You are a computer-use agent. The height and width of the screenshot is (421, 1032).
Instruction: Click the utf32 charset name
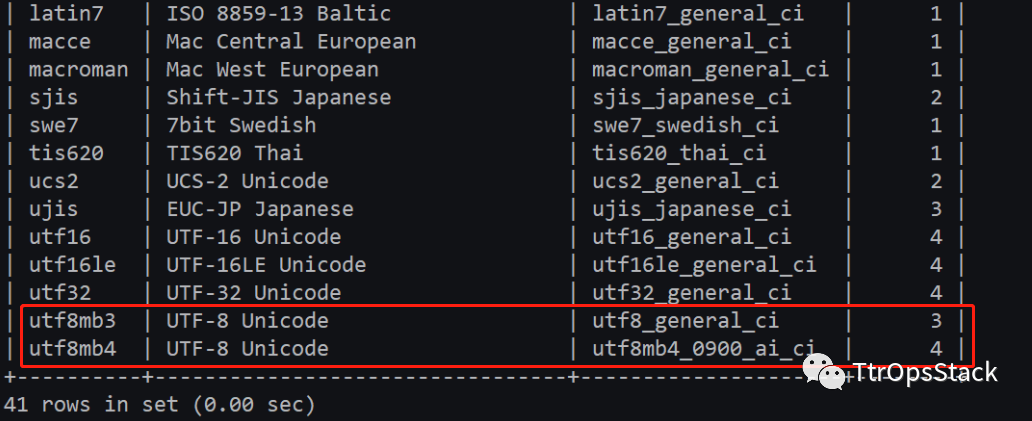click(x=60, y=293)
